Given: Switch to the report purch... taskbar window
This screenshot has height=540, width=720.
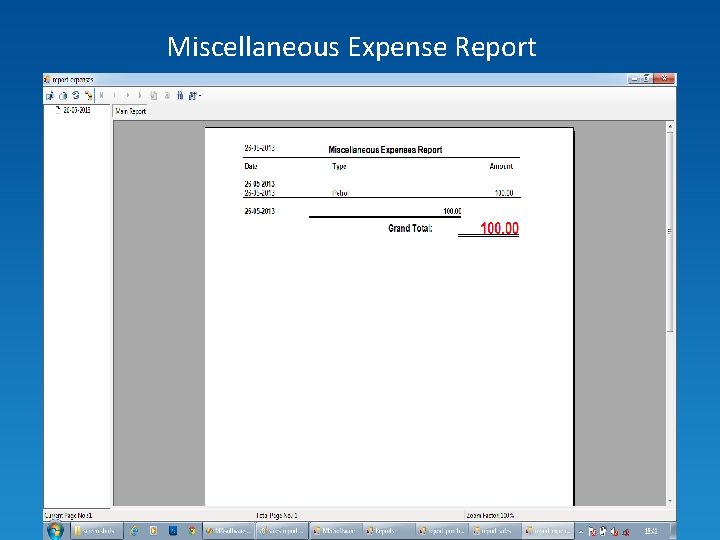Looking at the screenshot, I should [x=442, y=531].
